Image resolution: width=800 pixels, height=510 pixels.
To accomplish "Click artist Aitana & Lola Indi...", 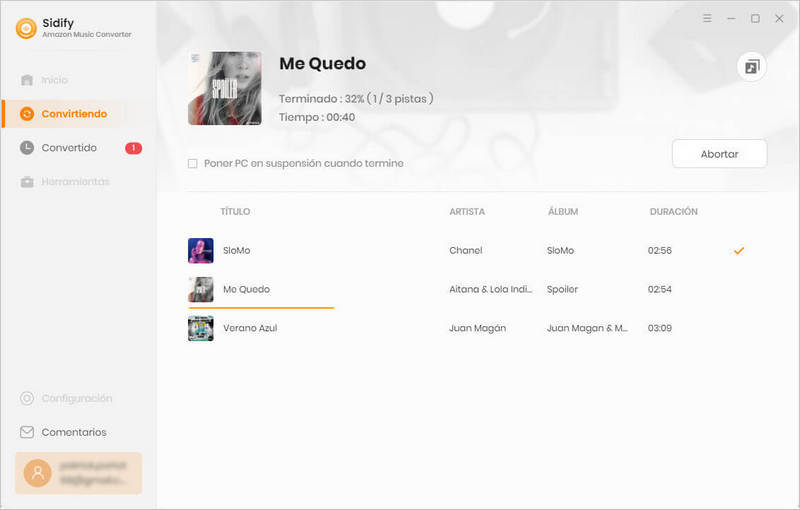I will [x=491, y=289].
